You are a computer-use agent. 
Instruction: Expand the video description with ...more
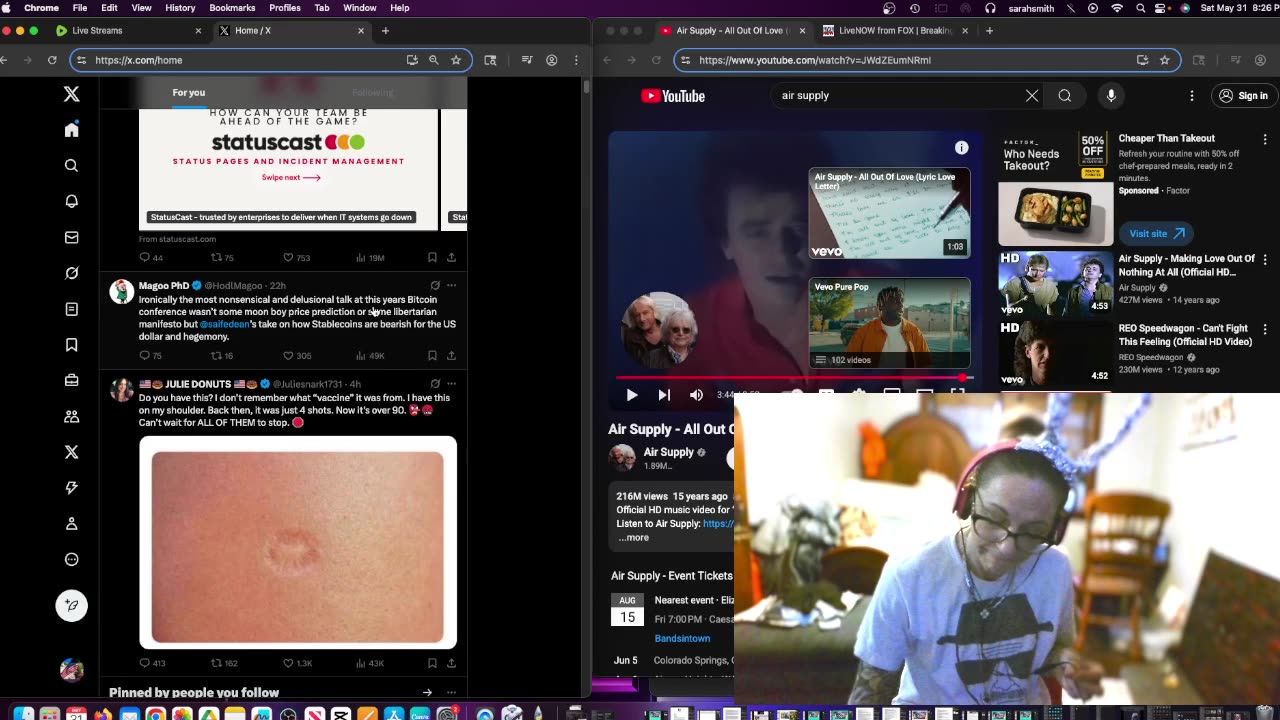634,538
